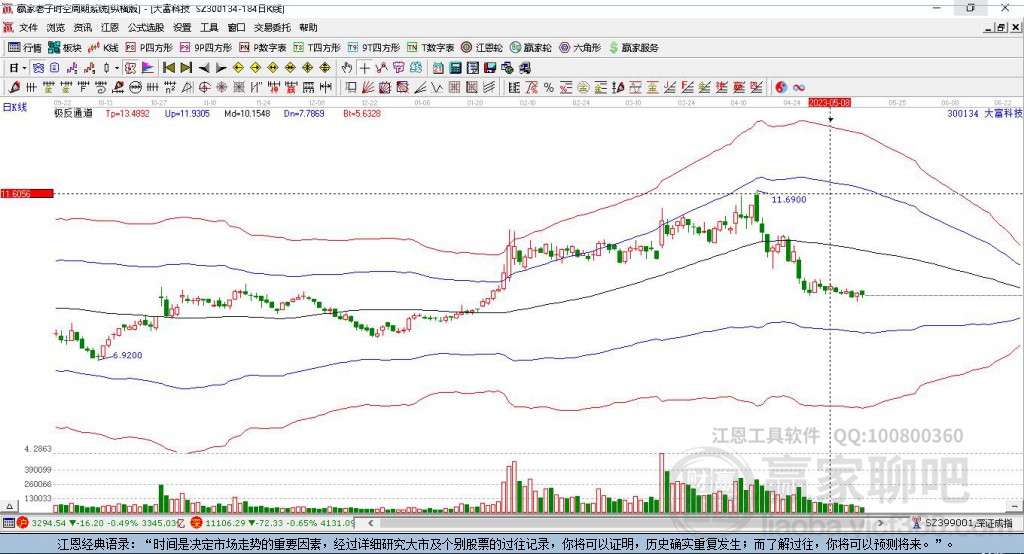Click the triangle button above status bar
Image resolution: width=1024 pixels, height=554 pixels.
tap(9, 506)
